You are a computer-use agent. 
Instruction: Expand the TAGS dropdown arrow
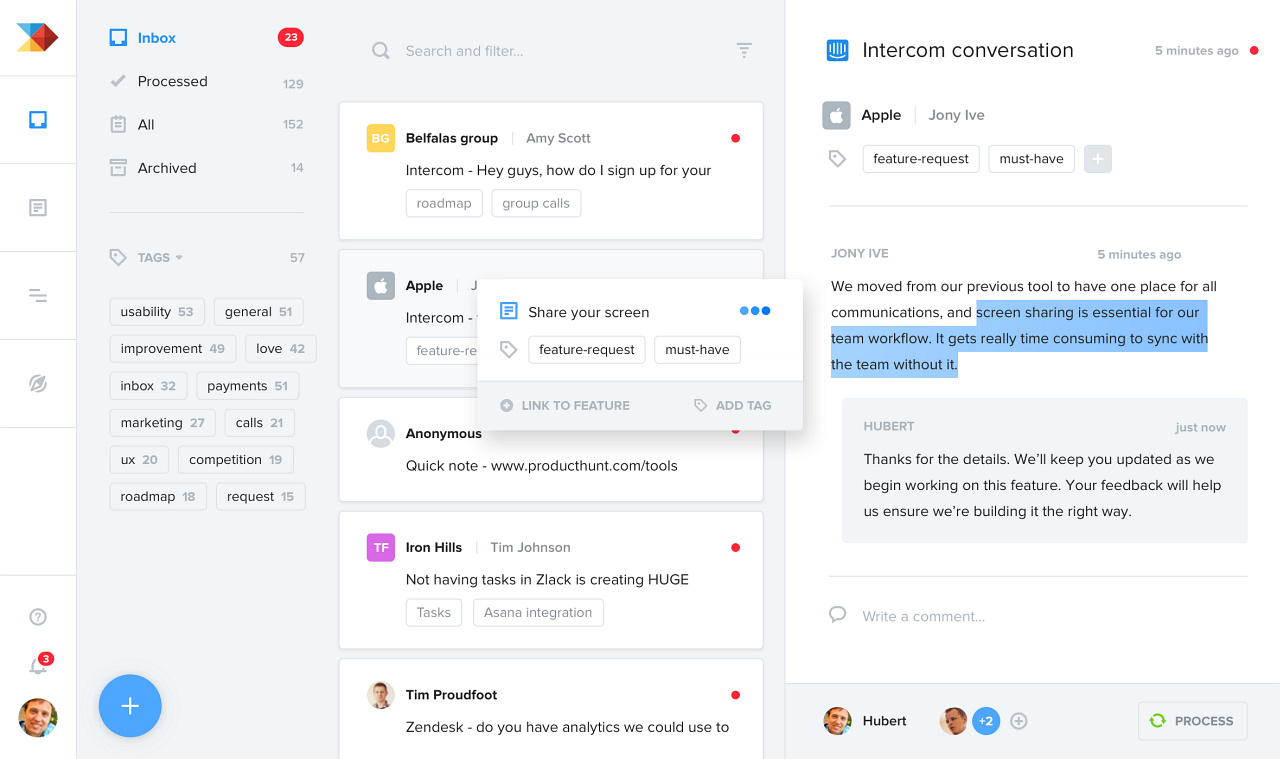[x=179, y=258]
